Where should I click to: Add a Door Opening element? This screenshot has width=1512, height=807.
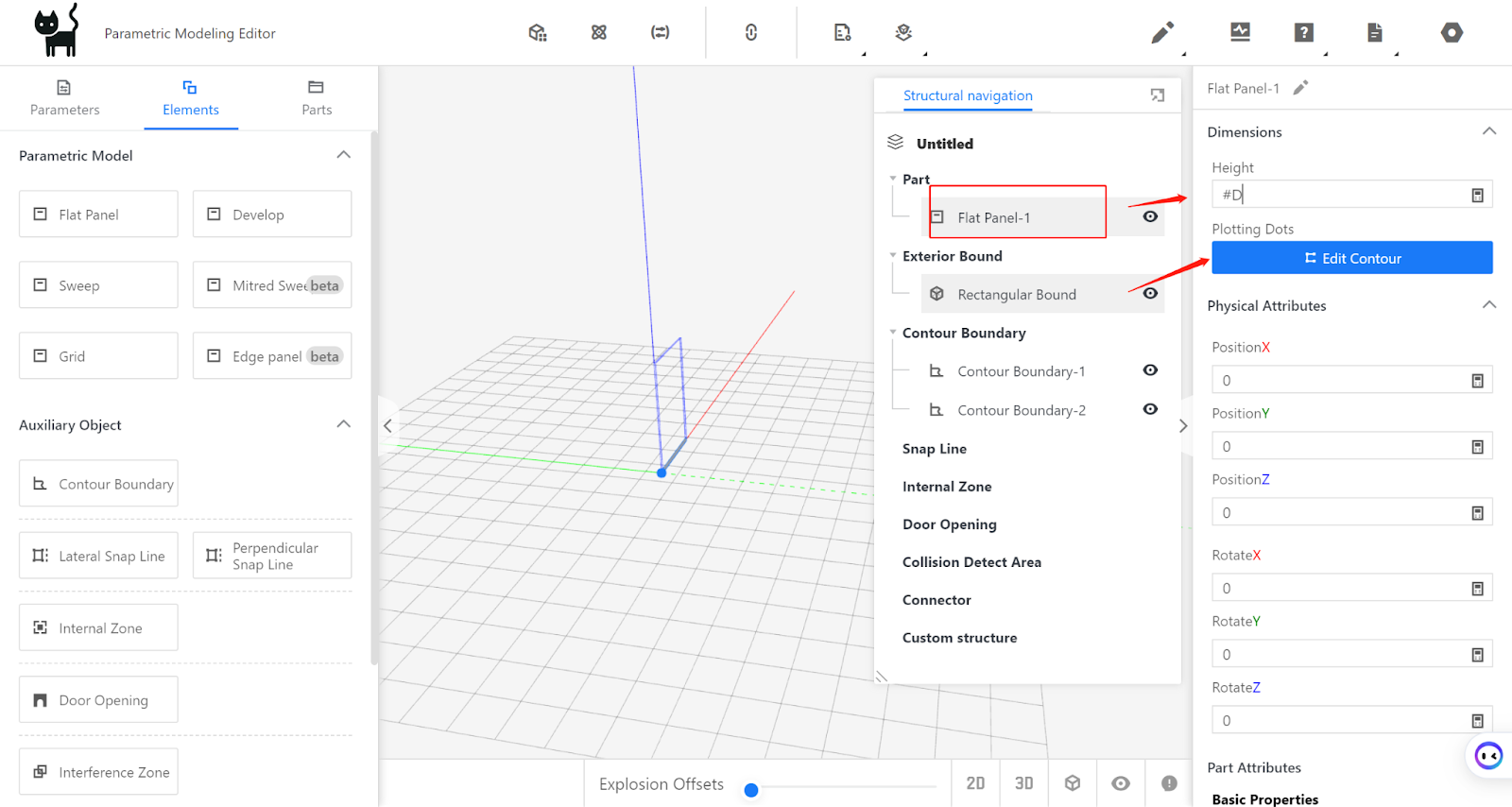(x=98, y=700)
